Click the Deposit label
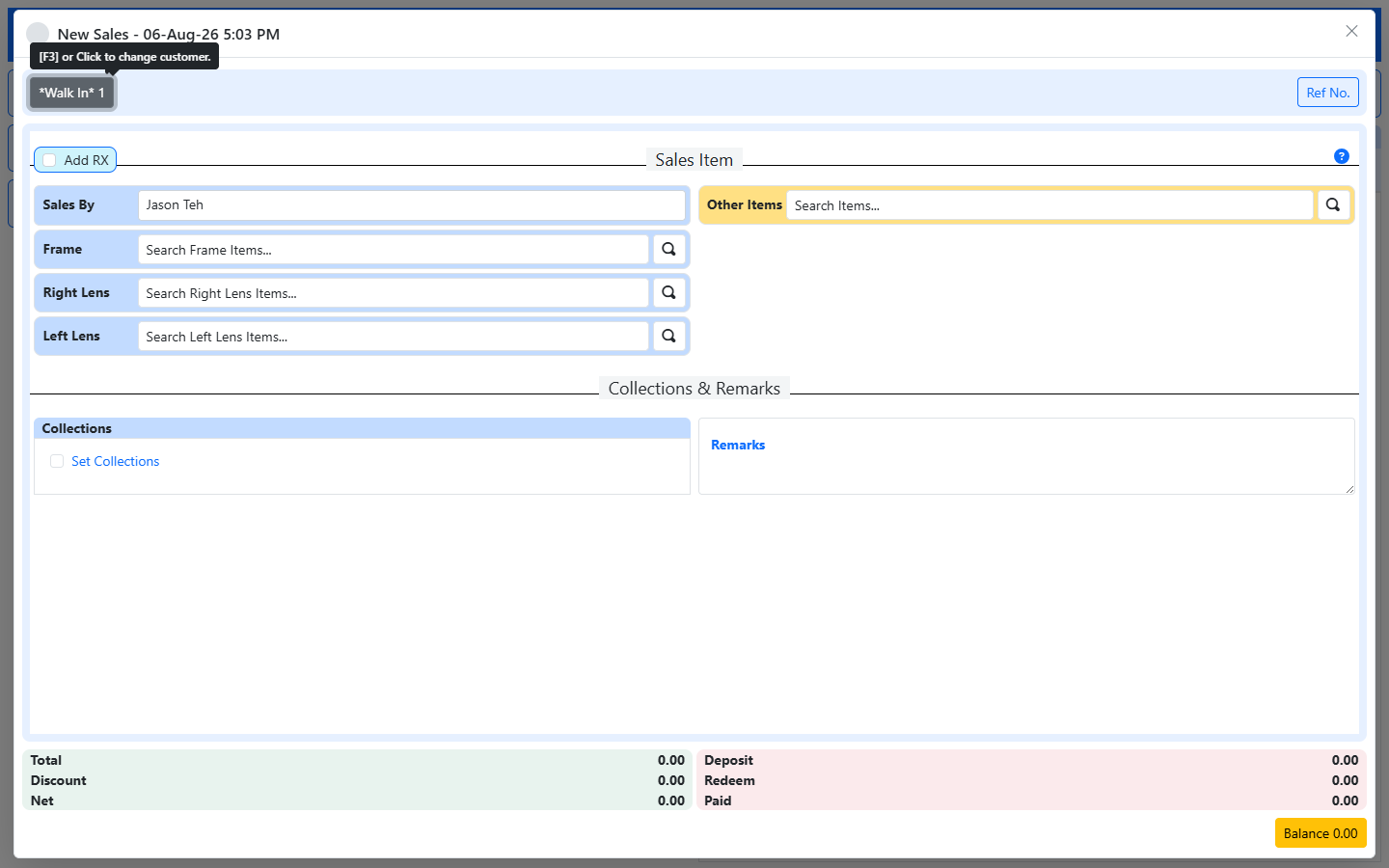 coord(728,760)
